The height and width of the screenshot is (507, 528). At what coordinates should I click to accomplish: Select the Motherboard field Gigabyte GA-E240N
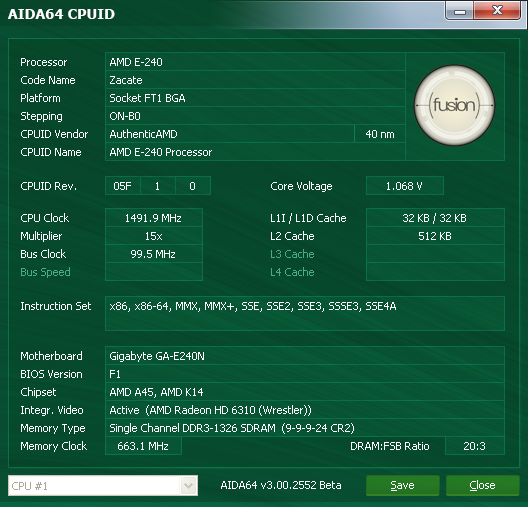(x=305, y=356)
